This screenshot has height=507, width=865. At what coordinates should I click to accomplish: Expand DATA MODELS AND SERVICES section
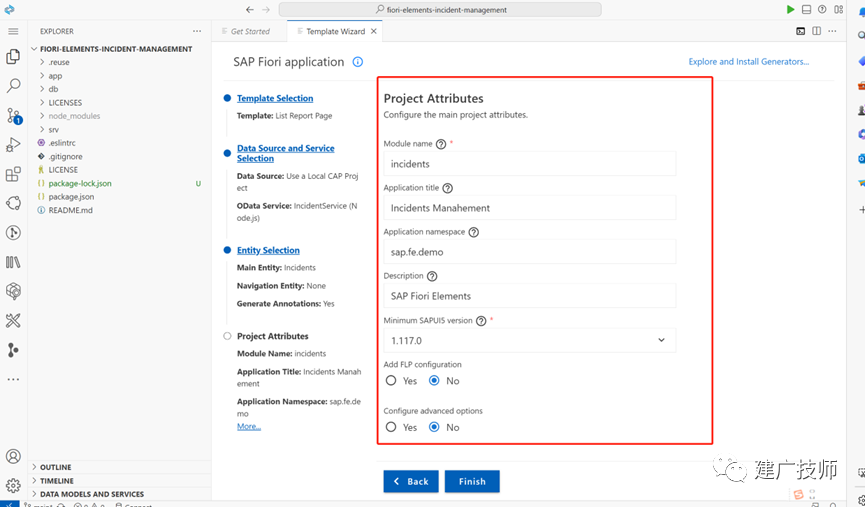tap(120, 494)
